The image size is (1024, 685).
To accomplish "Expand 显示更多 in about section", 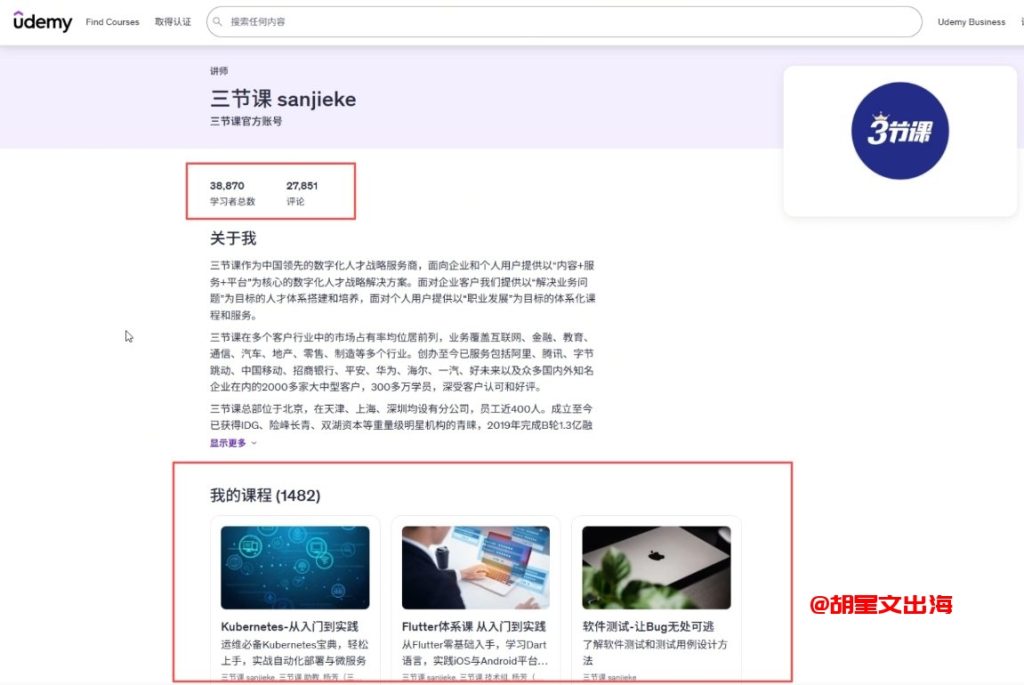I will [x=233, y=443].
